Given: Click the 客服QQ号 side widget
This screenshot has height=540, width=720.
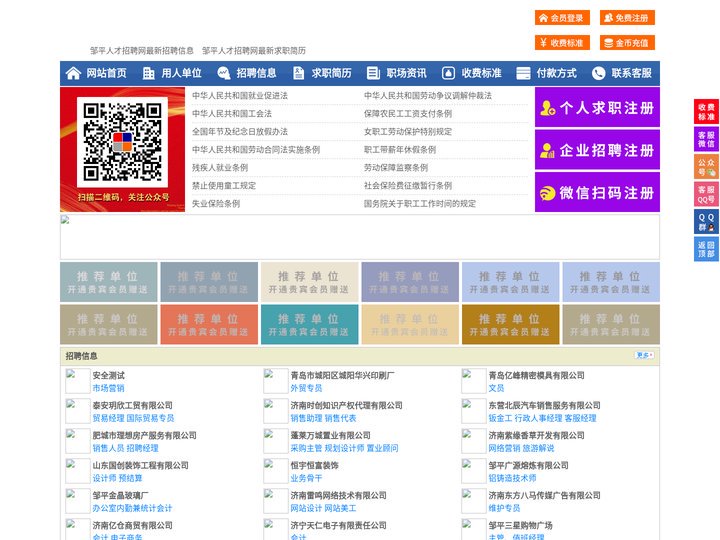Looking at the screenshot, I should tap(706, 194).
